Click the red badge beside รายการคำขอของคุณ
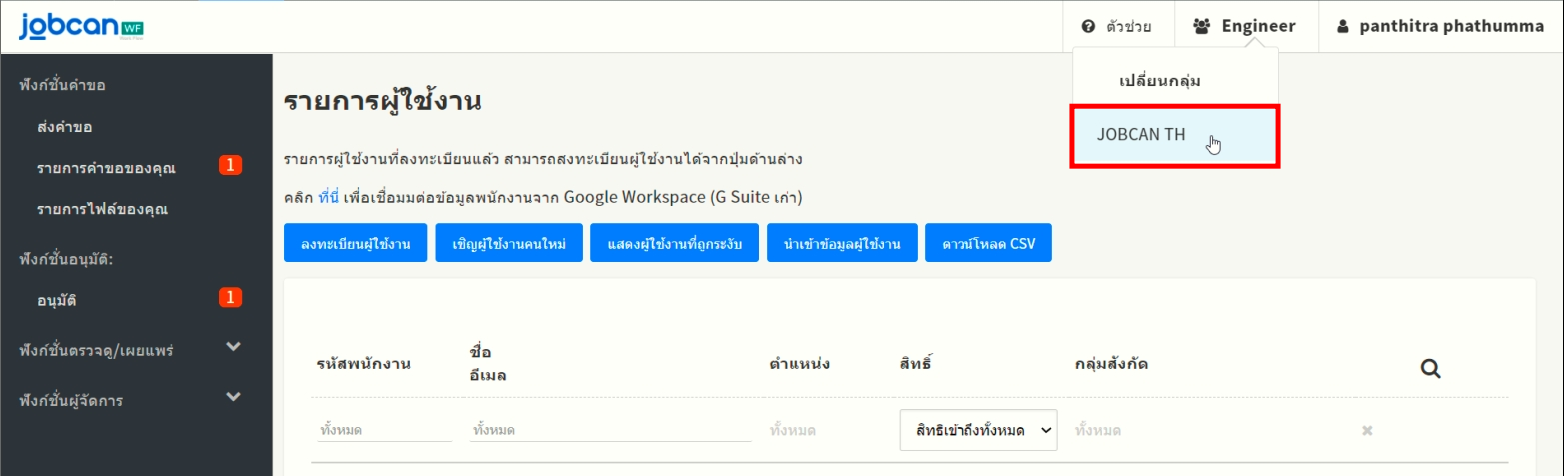 point(230,166)
